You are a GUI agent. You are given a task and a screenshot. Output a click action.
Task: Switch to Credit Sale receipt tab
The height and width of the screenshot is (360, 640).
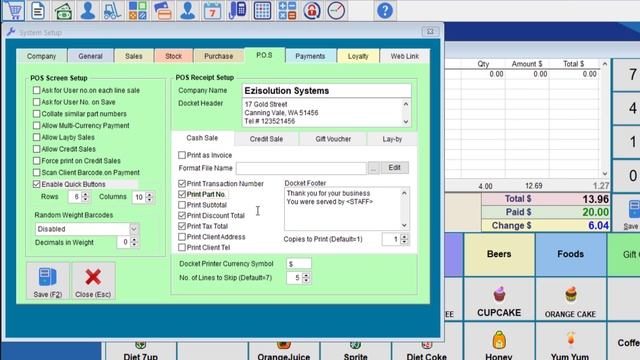click(x=266, y=139)
